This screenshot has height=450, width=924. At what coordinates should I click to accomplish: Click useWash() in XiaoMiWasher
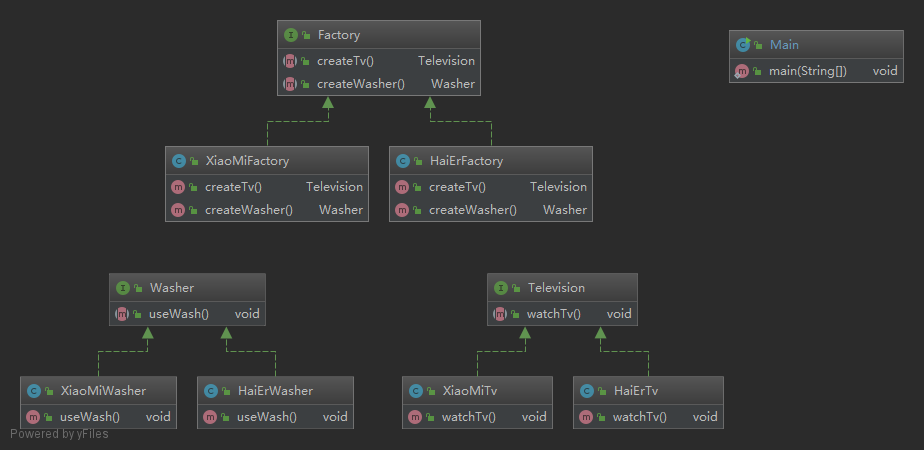click(90, 416)
